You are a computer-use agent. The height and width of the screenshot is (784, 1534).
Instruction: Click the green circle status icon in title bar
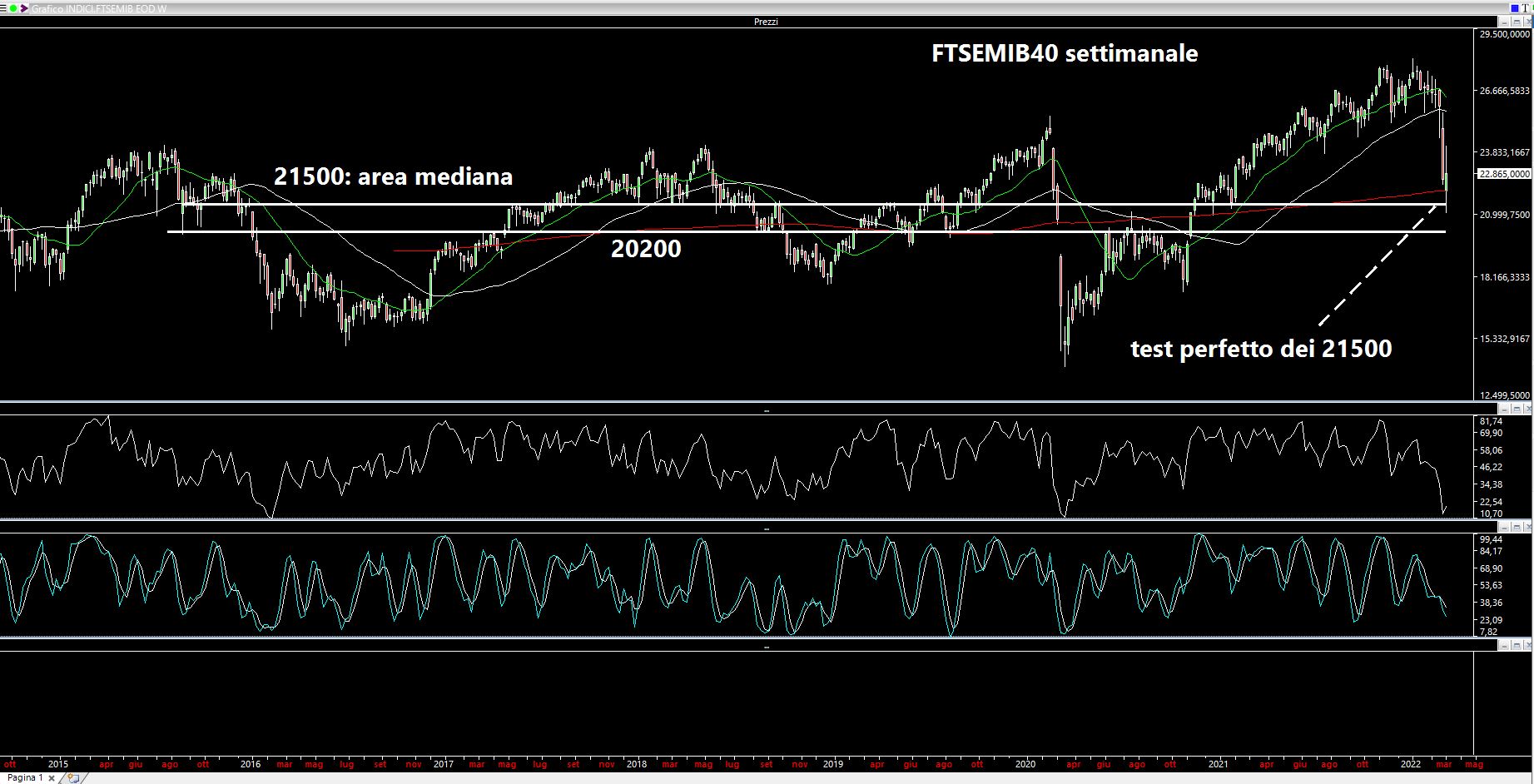pyautogui.click(x=13, y=8)
